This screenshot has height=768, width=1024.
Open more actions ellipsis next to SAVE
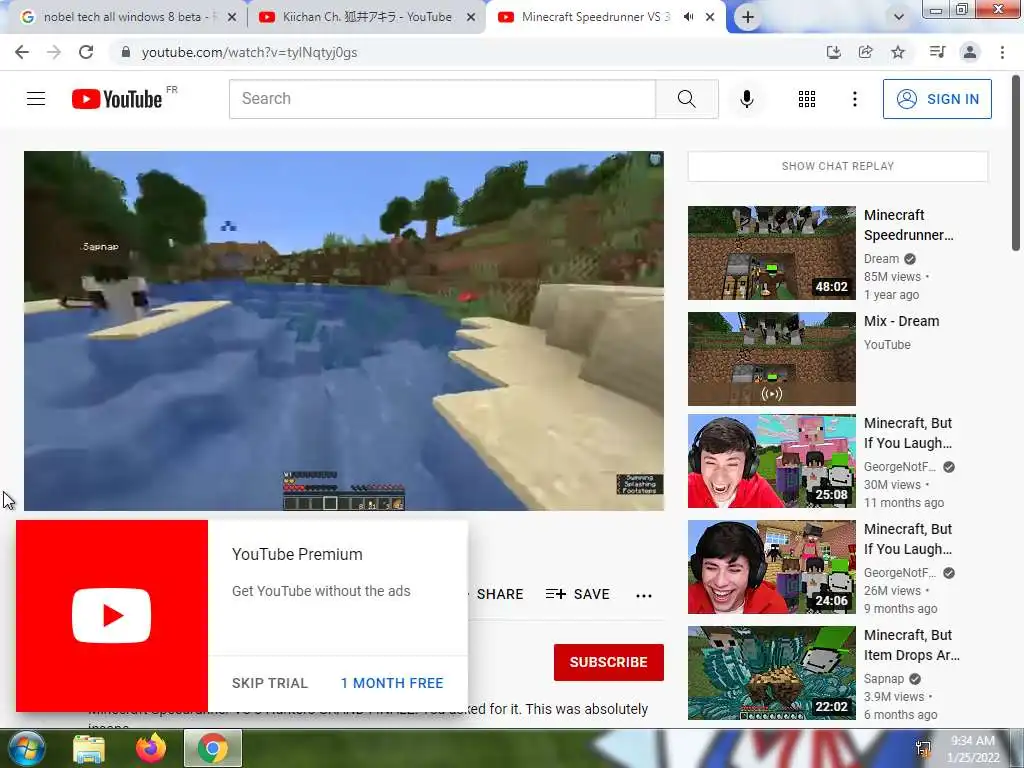(x=644, y=595)
